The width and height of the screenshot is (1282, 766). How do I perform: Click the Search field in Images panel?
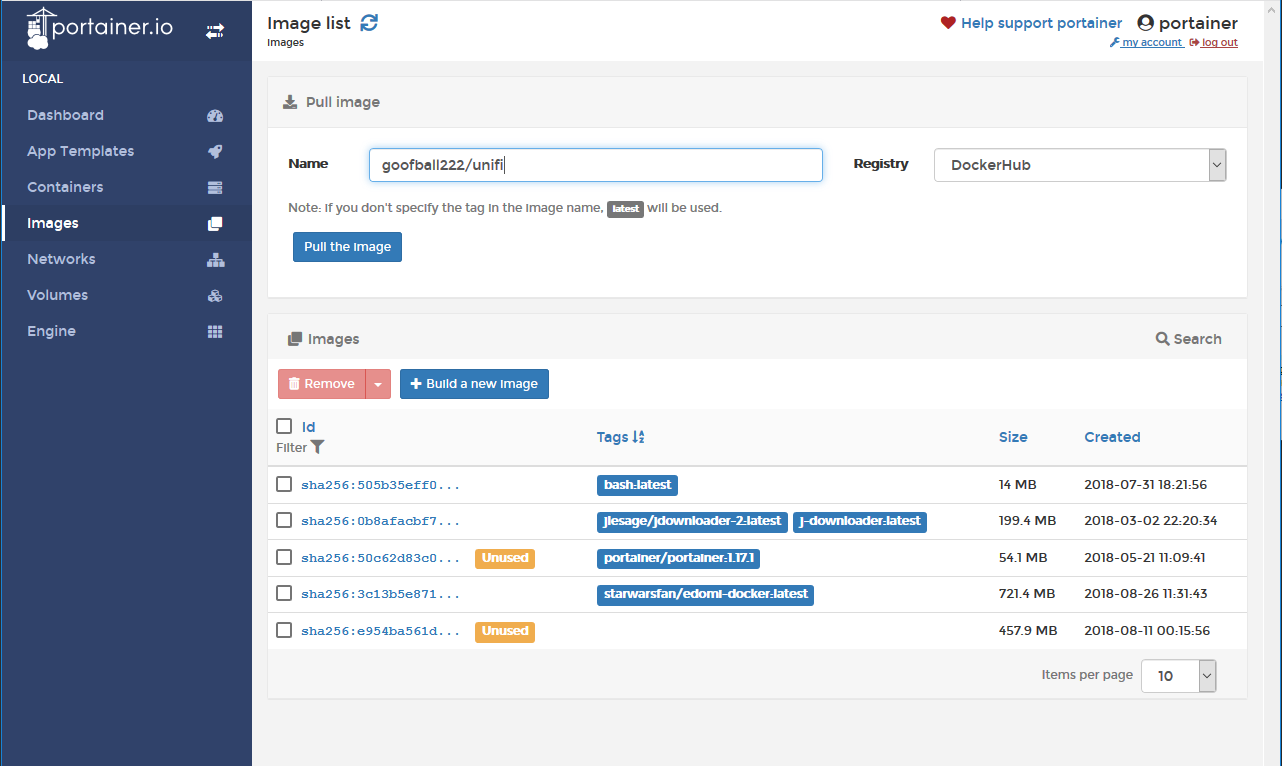[x=1197, y=339]
